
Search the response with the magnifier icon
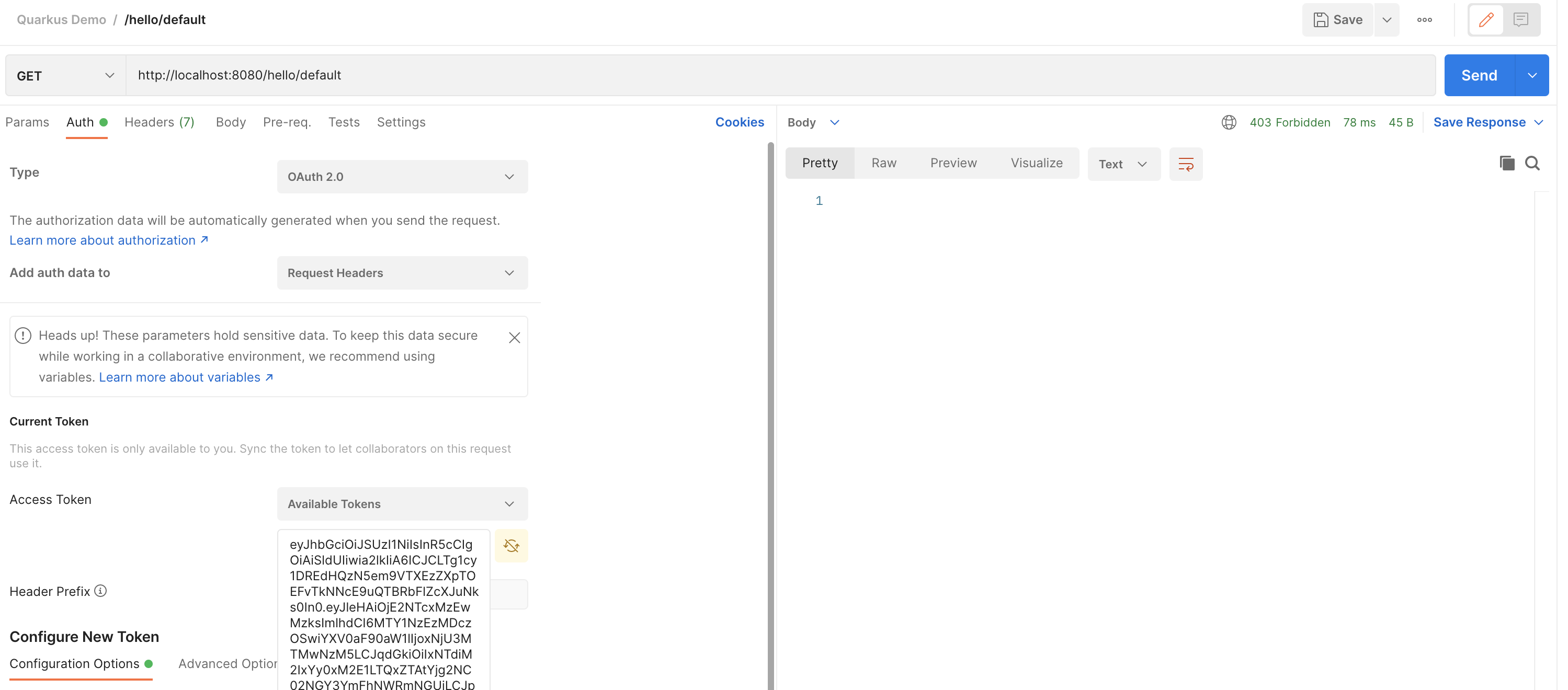tap(1531, 163)
